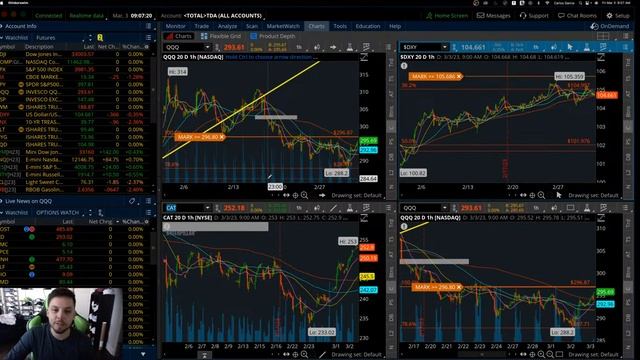Open the chart grid layout selector
Screen dimensions: 640x360
click(602, 36)
